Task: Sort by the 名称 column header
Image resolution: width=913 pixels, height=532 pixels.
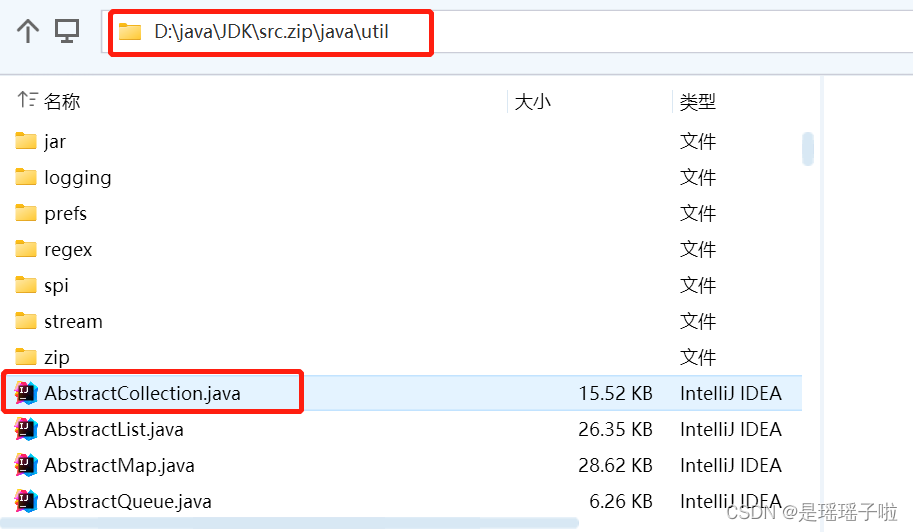Action: click(x=62, y=102)
